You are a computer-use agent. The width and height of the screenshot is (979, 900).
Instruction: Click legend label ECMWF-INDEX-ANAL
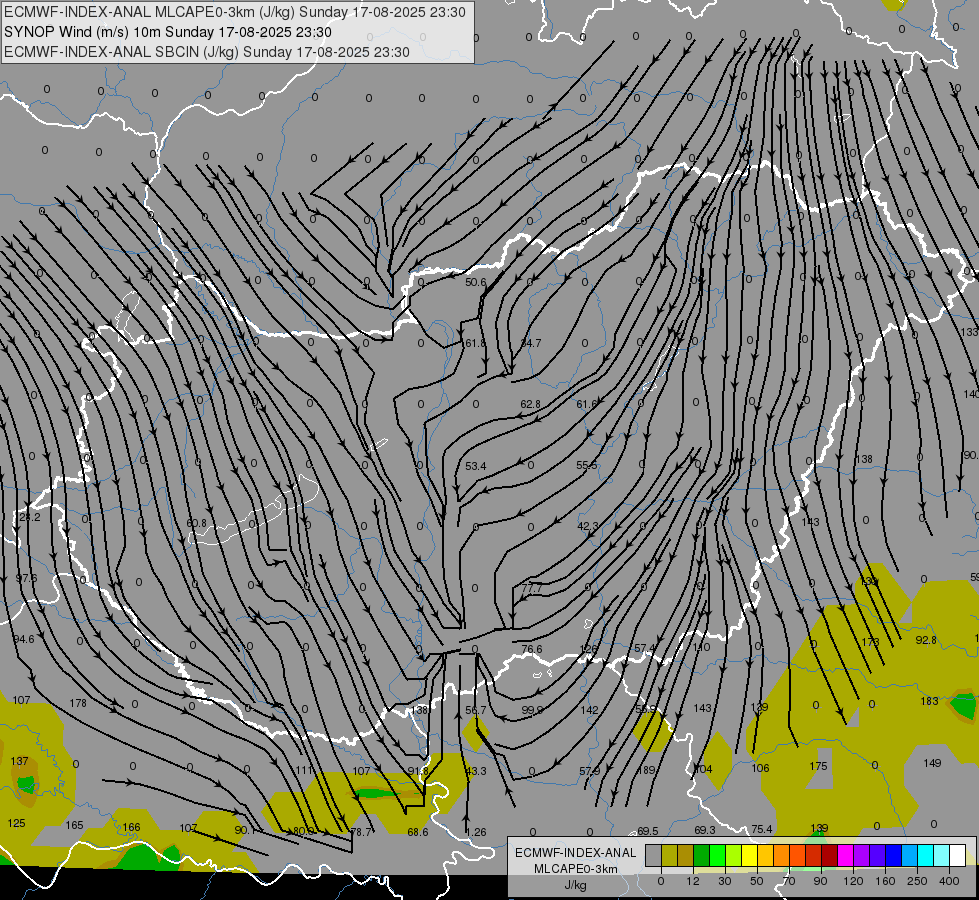click(x=576, y=853)
